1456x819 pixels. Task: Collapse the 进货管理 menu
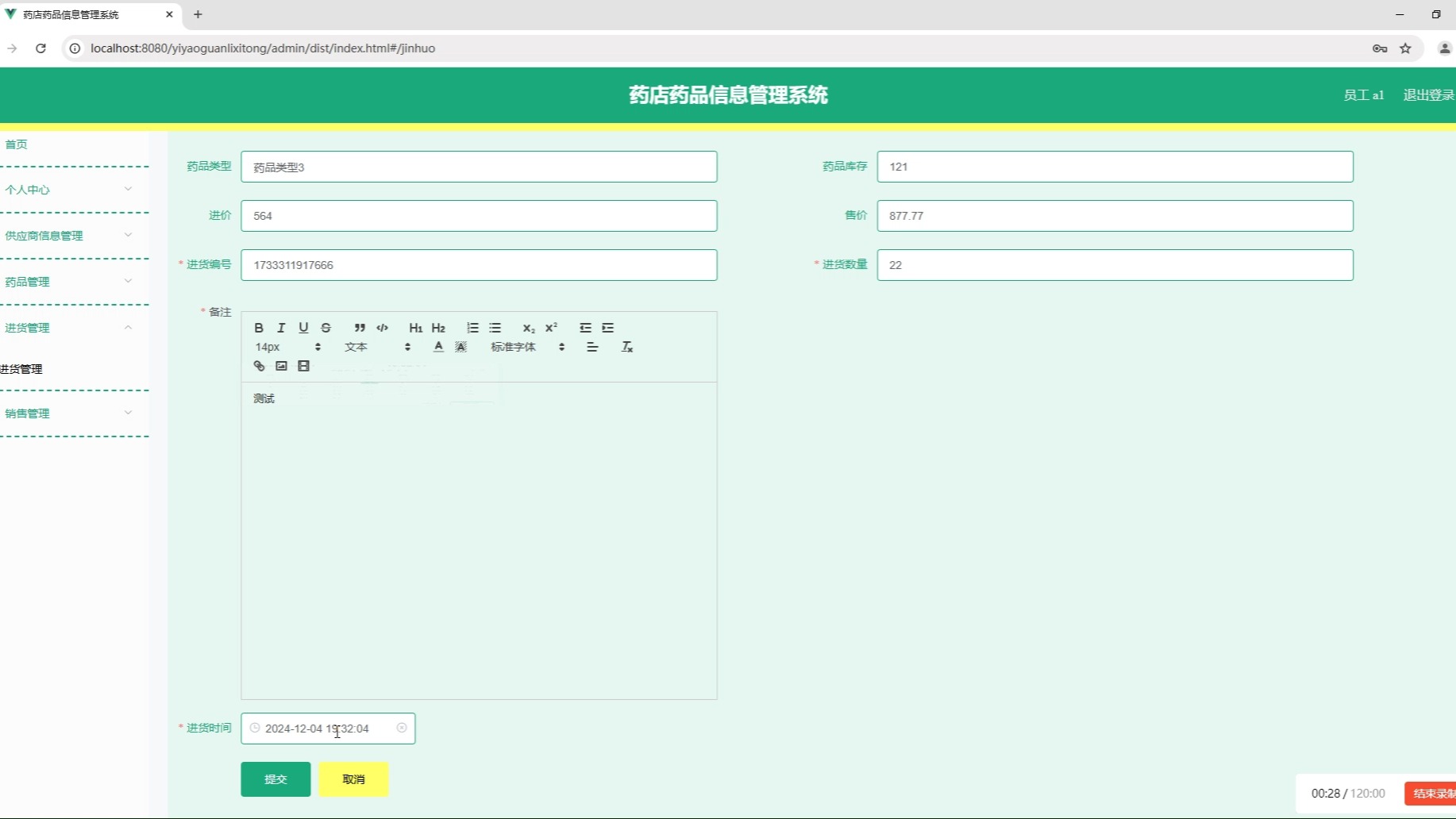tap(74, 328)
